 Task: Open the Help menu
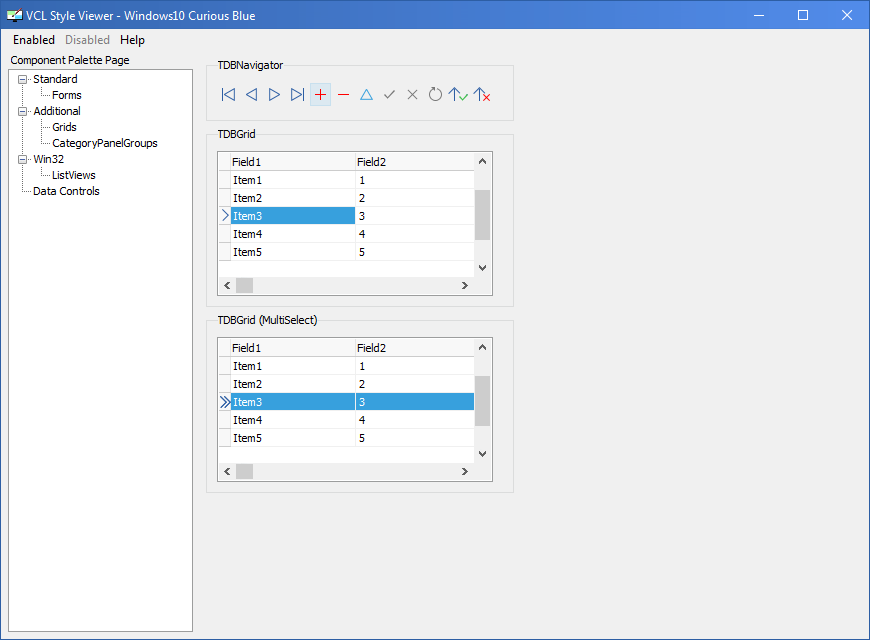[132, 40]
